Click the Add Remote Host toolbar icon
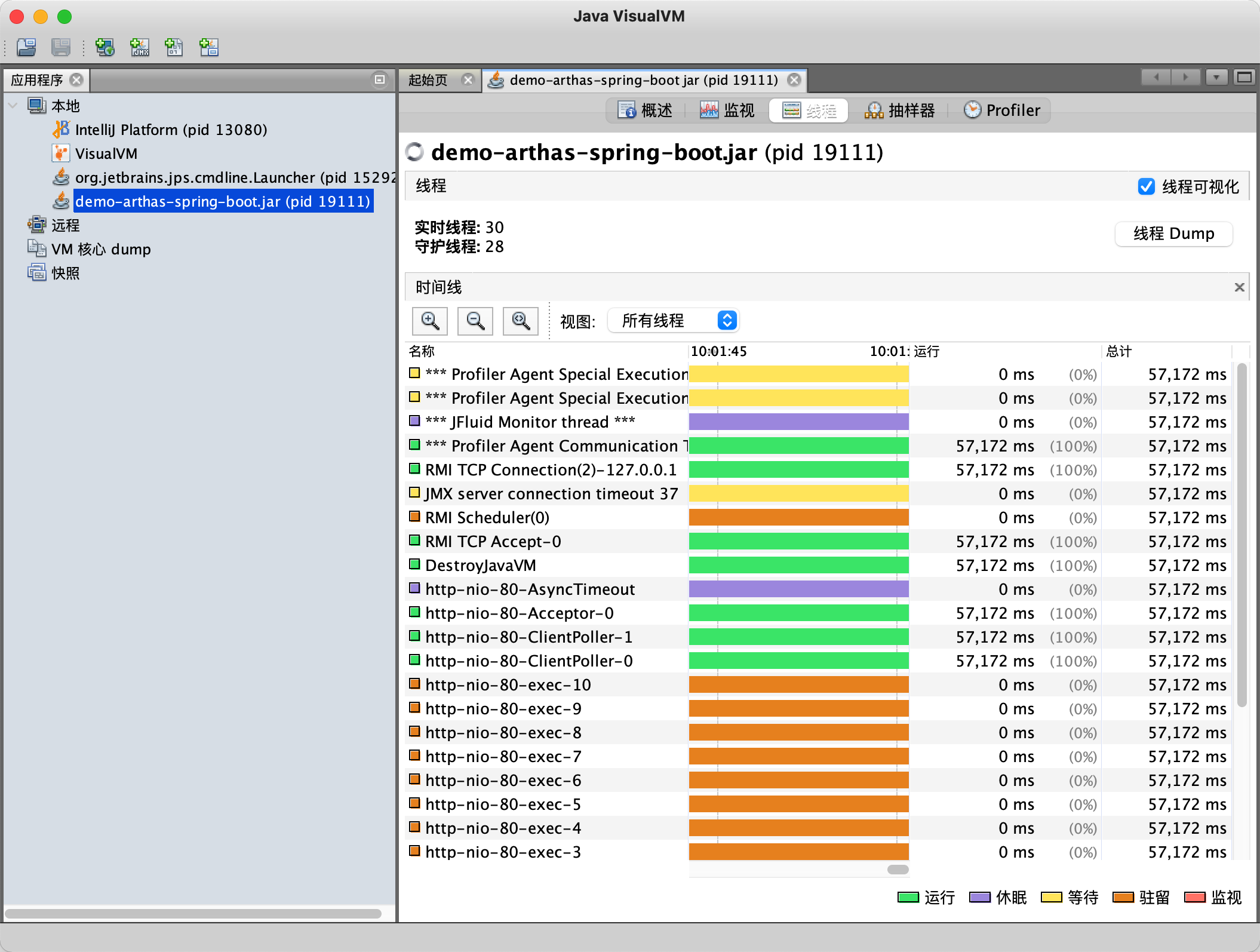 tap(105, 47)
